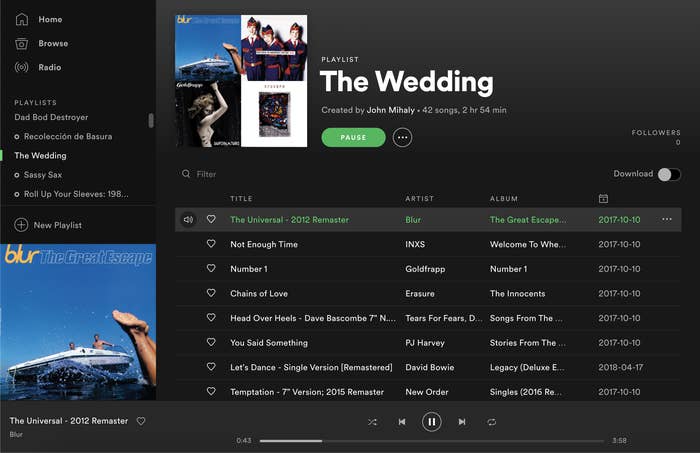Open David Bowie artist link

(429, 367)
